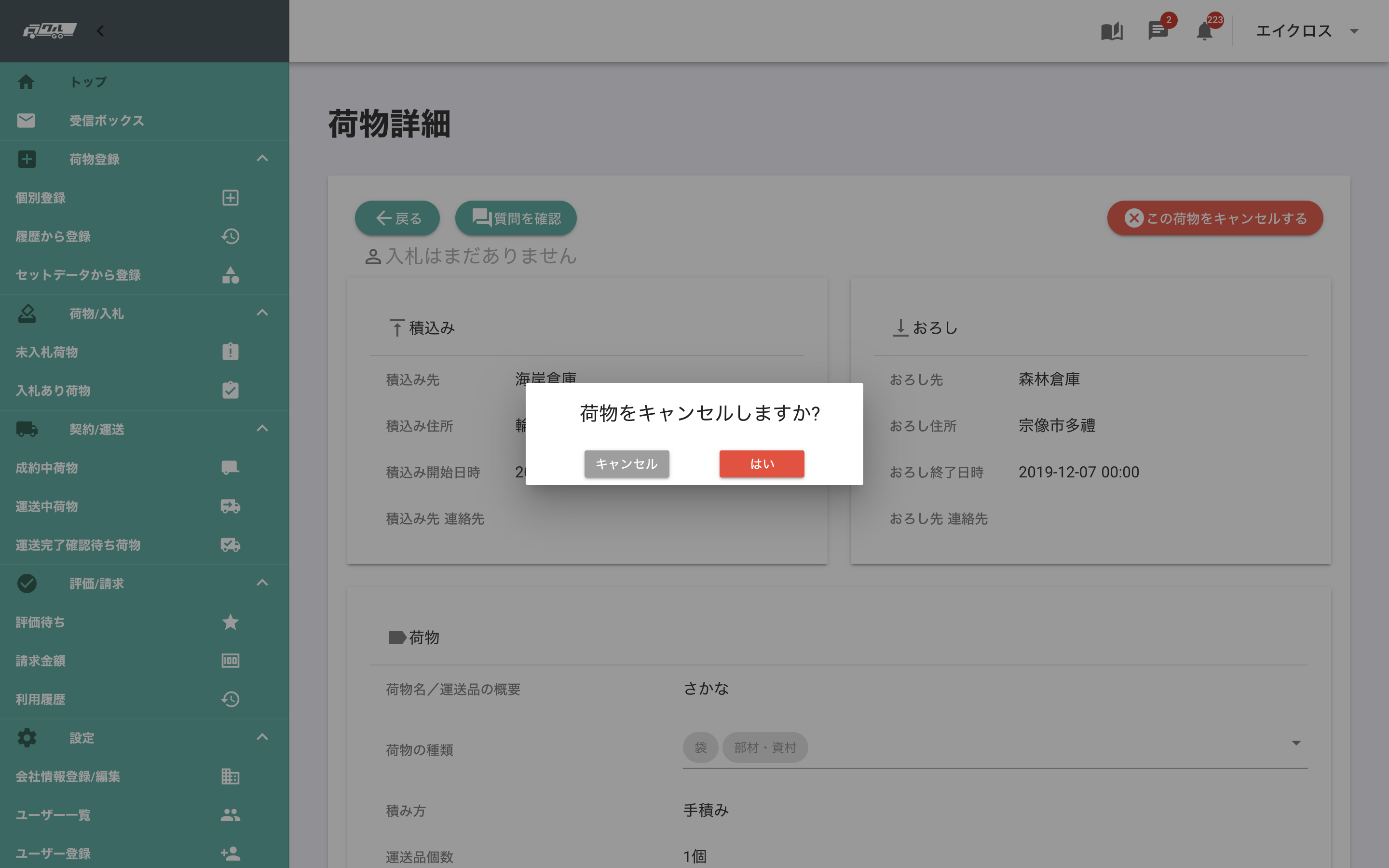Open the chat messages icon with badge 2

click(1158, 31)
